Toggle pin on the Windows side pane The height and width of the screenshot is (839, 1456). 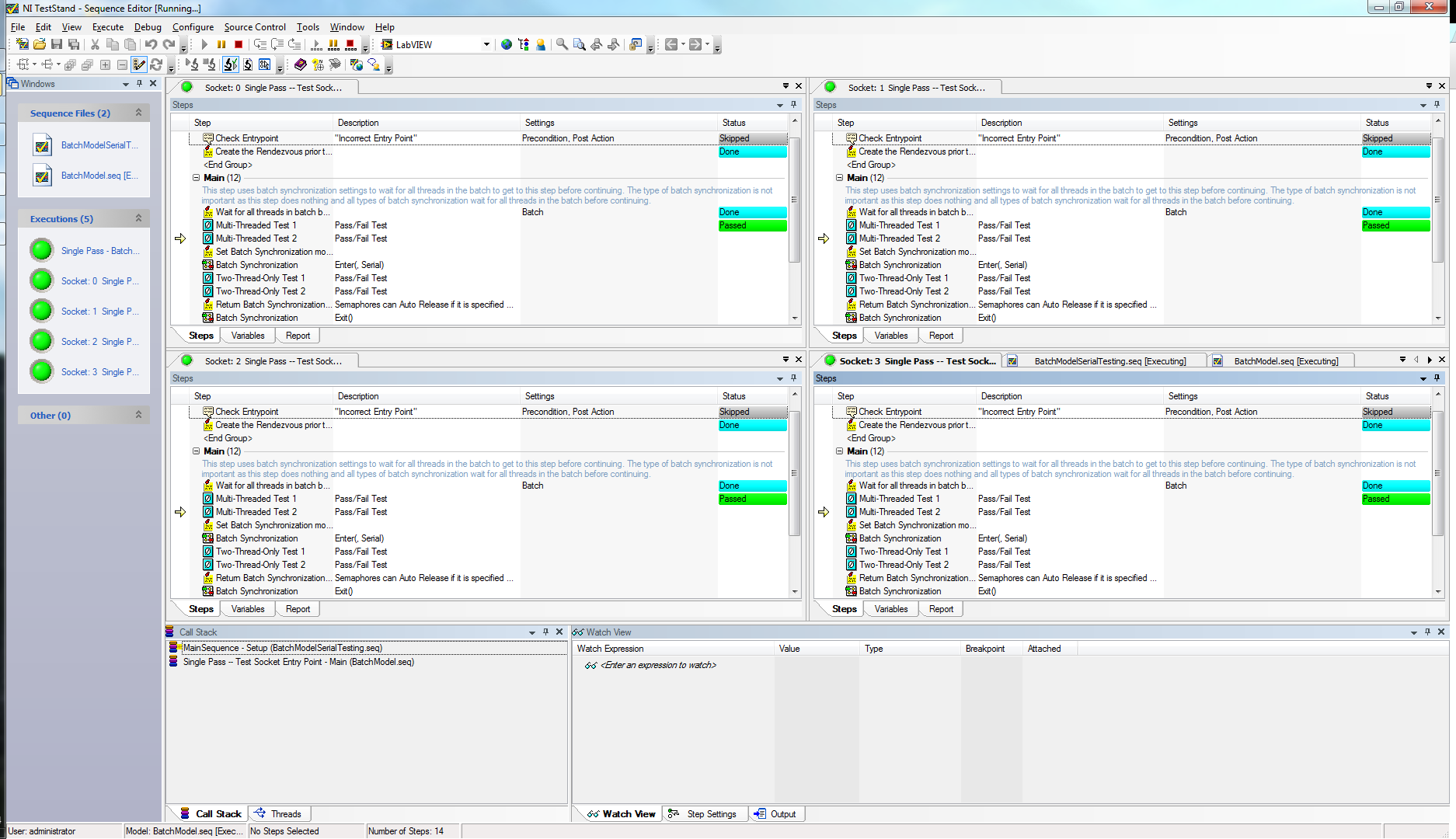(139, 83)
